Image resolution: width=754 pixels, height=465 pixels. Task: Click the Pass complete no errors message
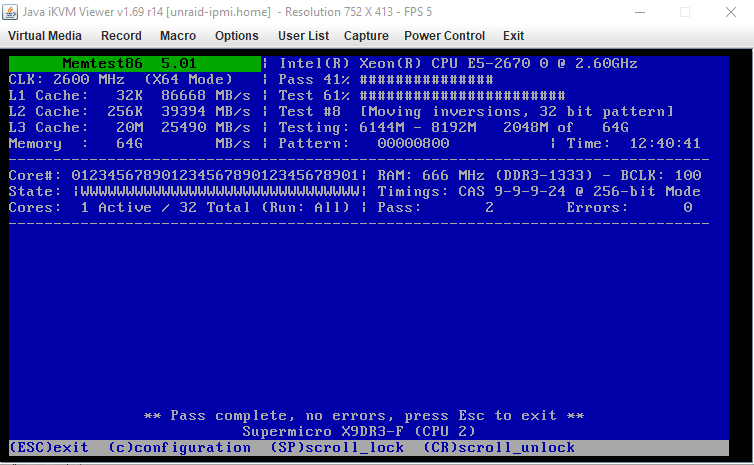364,415
